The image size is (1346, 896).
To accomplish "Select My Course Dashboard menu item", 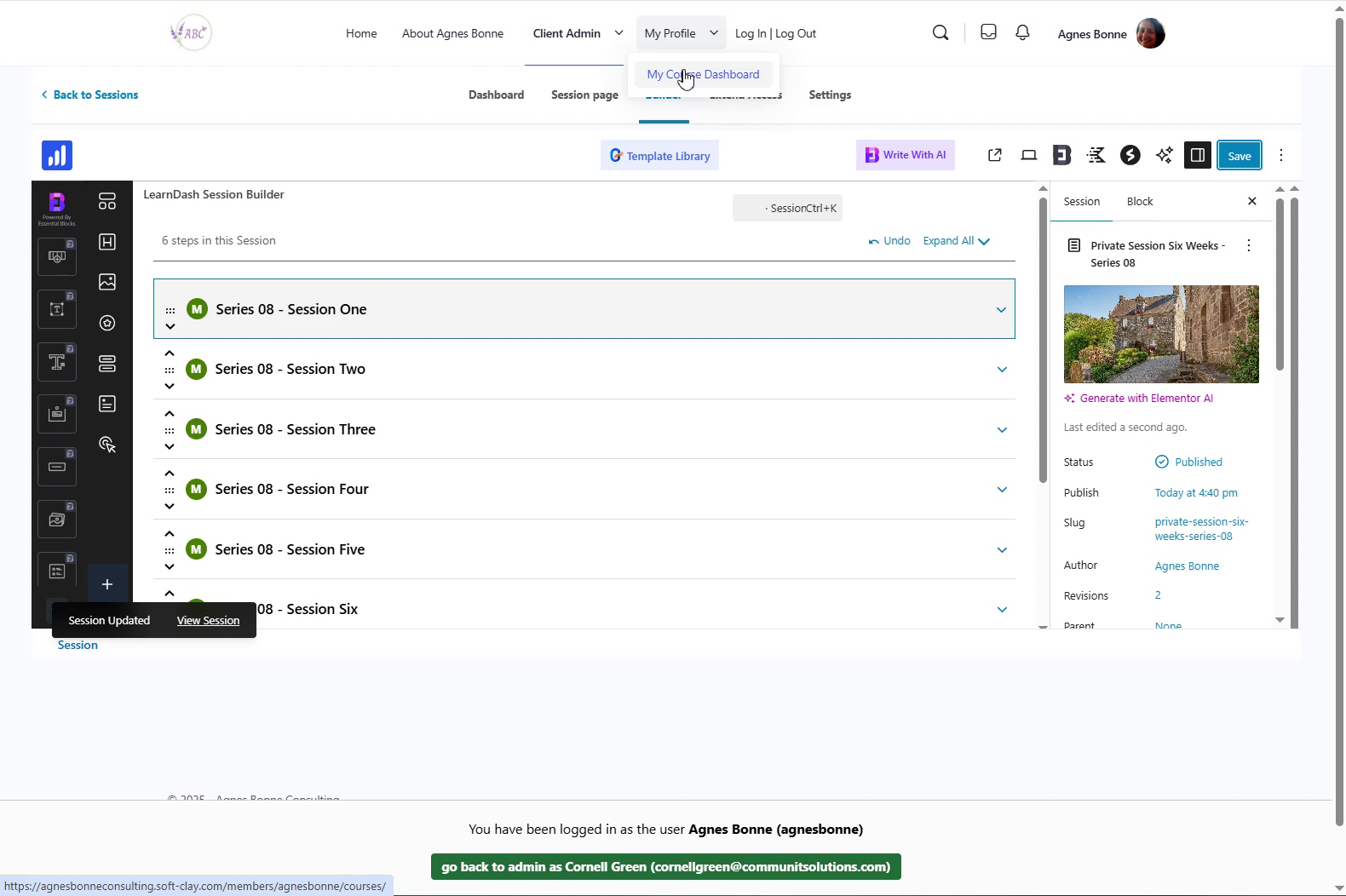I will 703,74.
